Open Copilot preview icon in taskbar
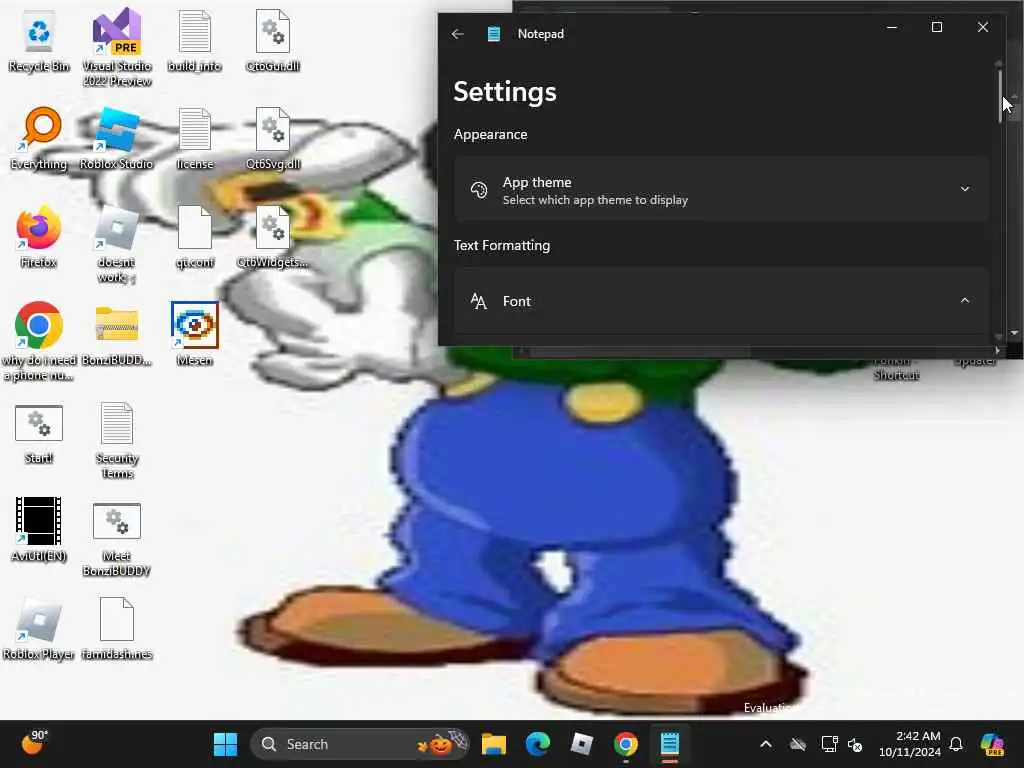The height and width of the screenshot is (768, 1024). [993, 744]
